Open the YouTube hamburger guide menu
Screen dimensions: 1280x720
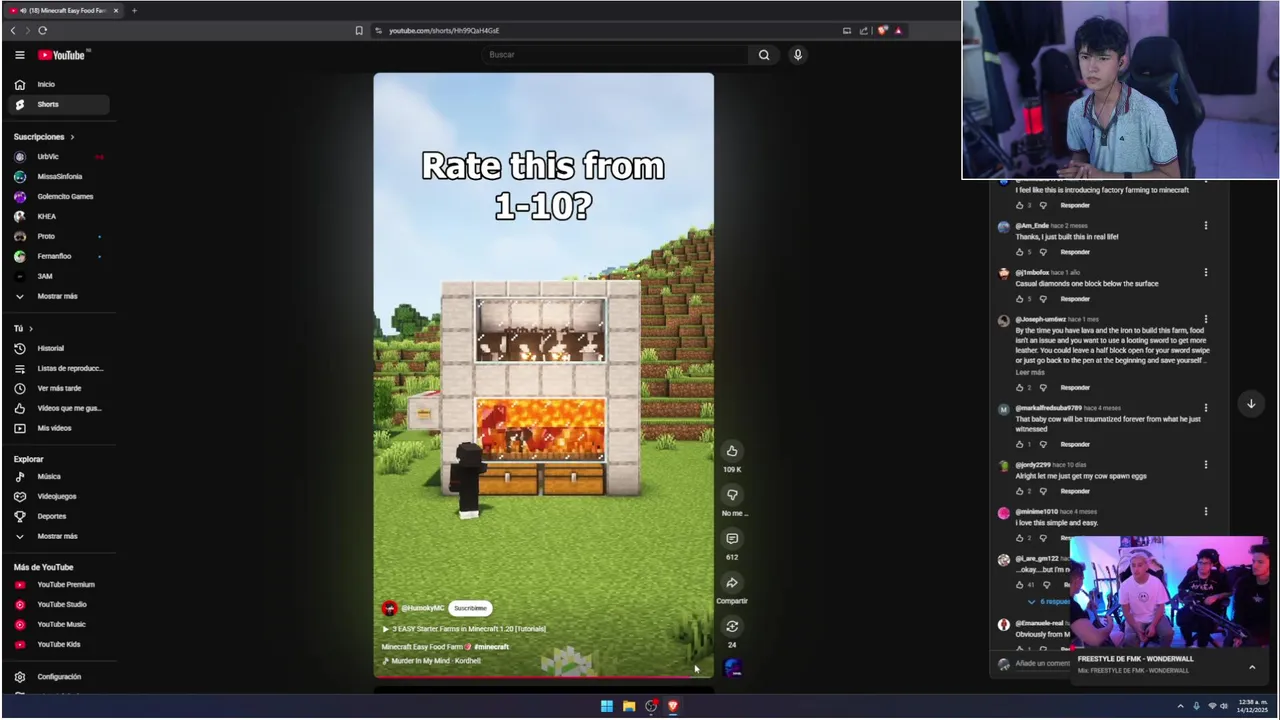tap(19, 55)
